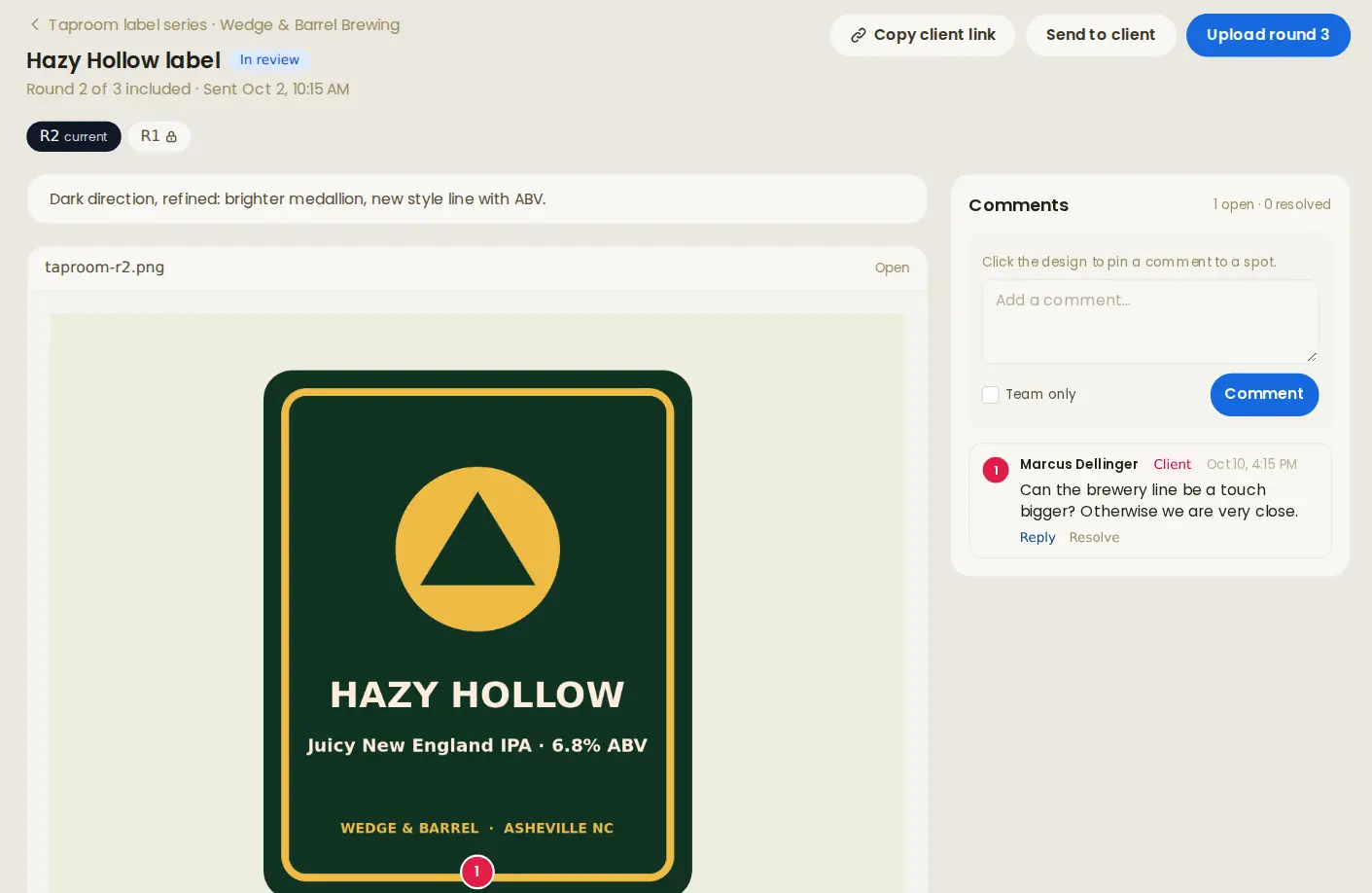Click the red badge 1 beside Marcus Dellinger
This screenshot has width=1372, height=893.
pyautogui.click(x=996, y=470)
